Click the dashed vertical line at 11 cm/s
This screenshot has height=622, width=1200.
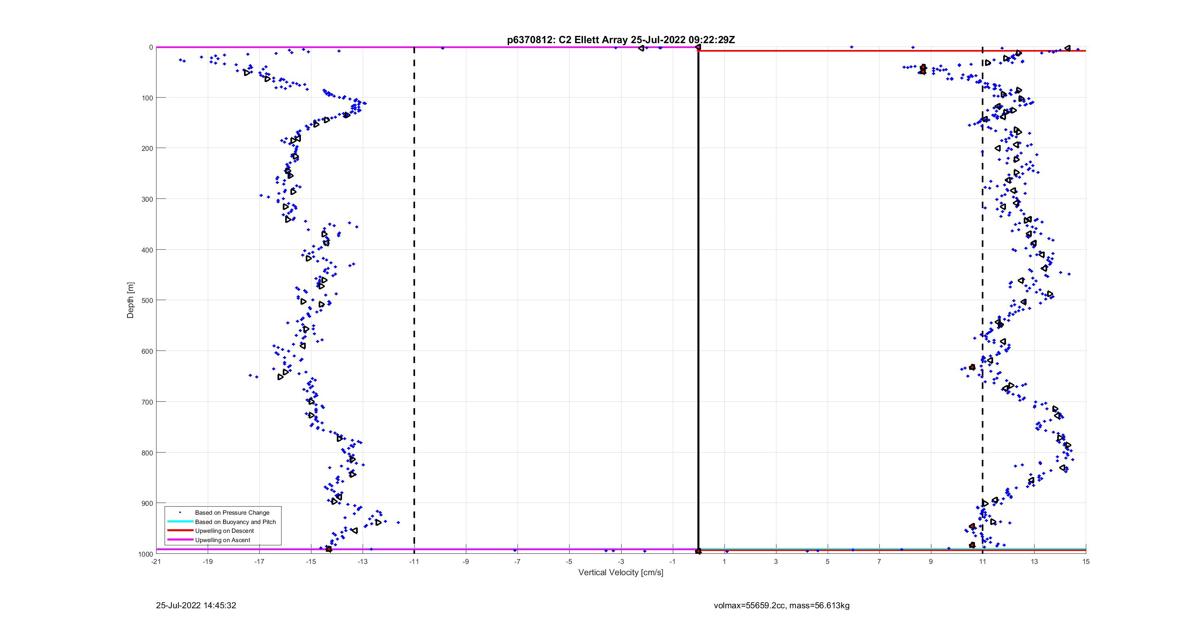[983, 300]
